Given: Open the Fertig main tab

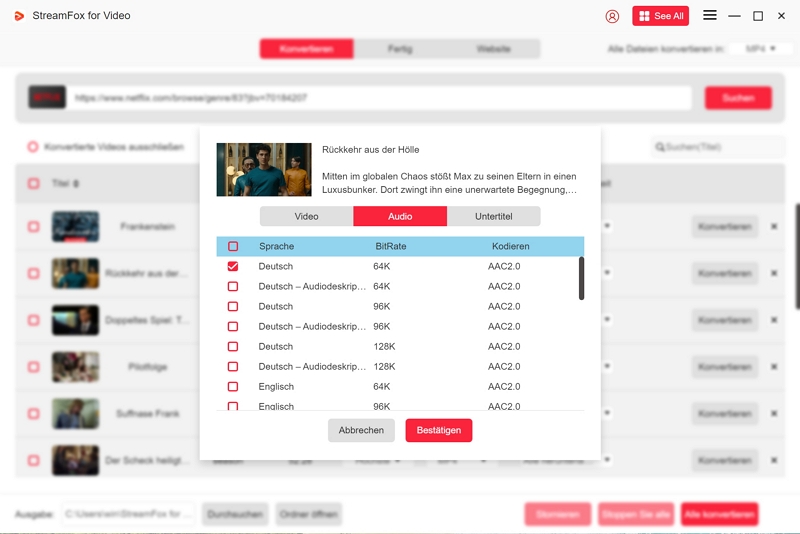Looking at the screenshot, I should pyautogui.click(x=400, y=49).
